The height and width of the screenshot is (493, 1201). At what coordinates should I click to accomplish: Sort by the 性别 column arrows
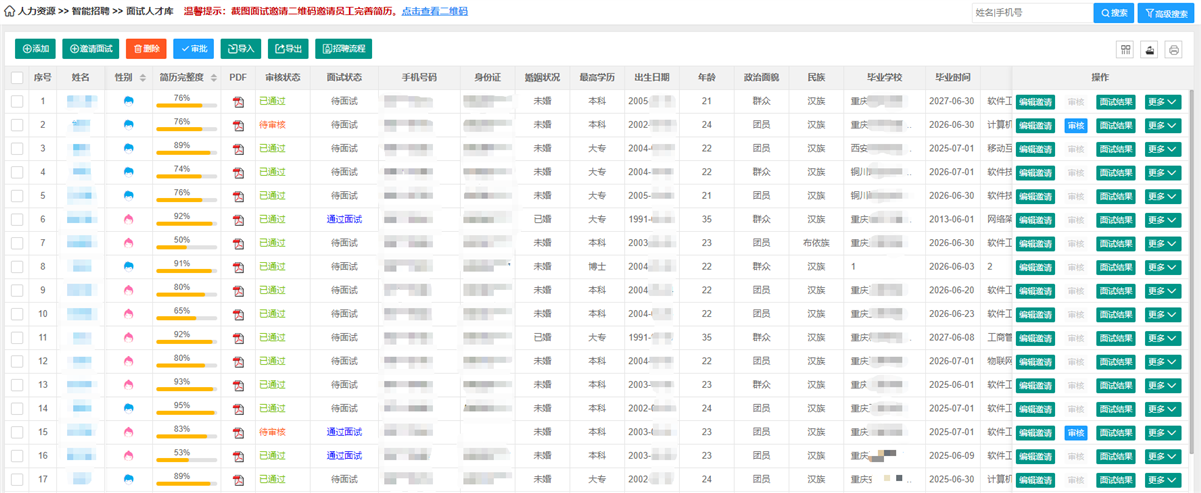[x=142, y=78]
